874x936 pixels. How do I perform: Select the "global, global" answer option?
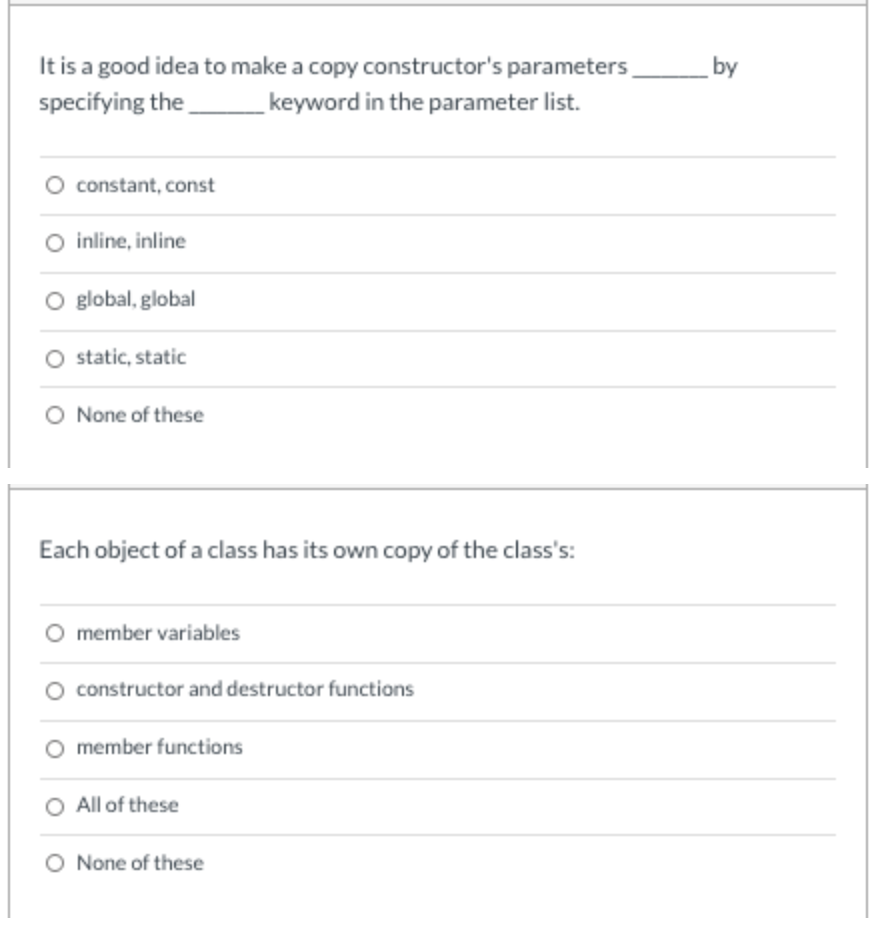53,298
